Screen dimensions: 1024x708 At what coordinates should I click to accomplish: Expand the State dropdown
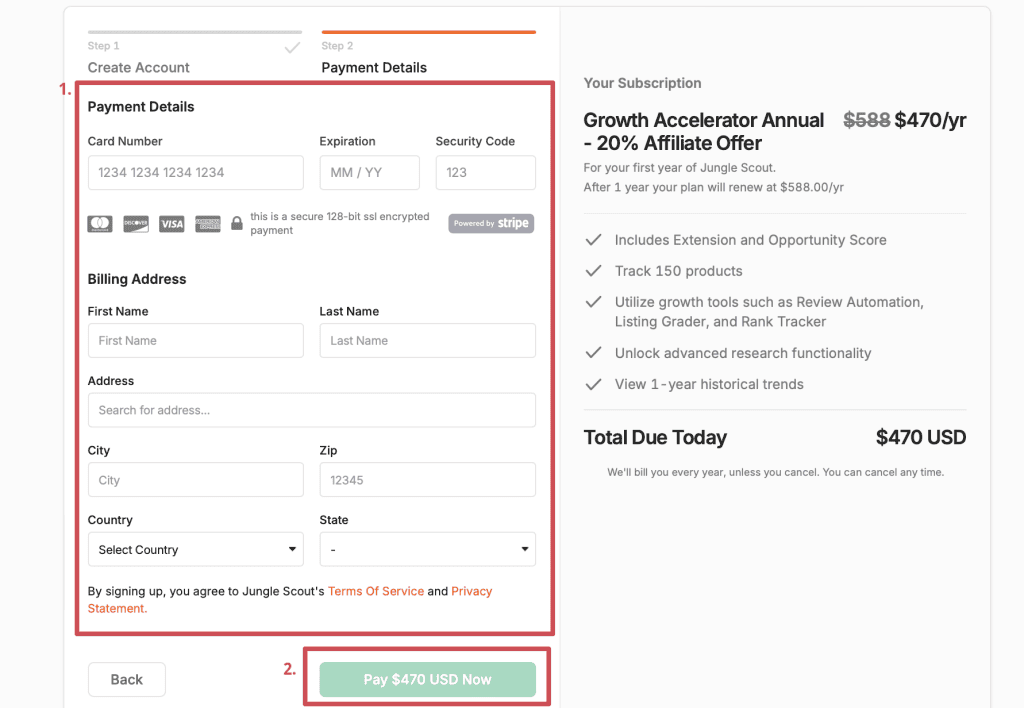coord(428,549)
